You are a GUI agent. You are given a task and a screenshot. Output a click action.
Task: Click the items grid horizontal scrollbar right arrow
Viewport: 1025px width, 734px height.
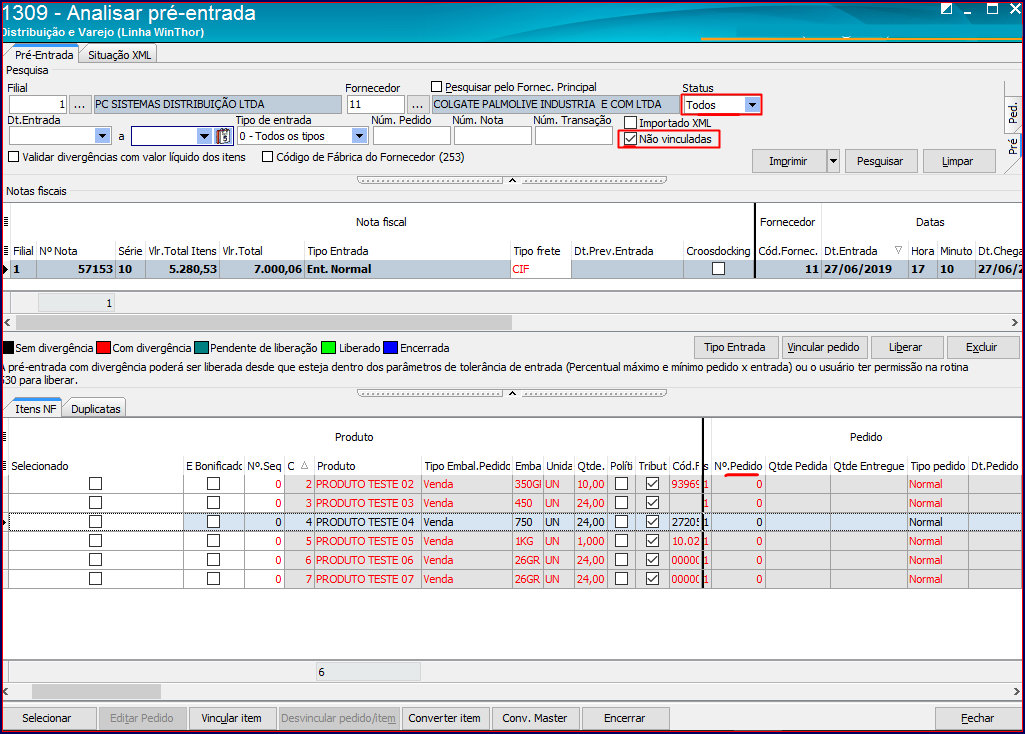1015,691
